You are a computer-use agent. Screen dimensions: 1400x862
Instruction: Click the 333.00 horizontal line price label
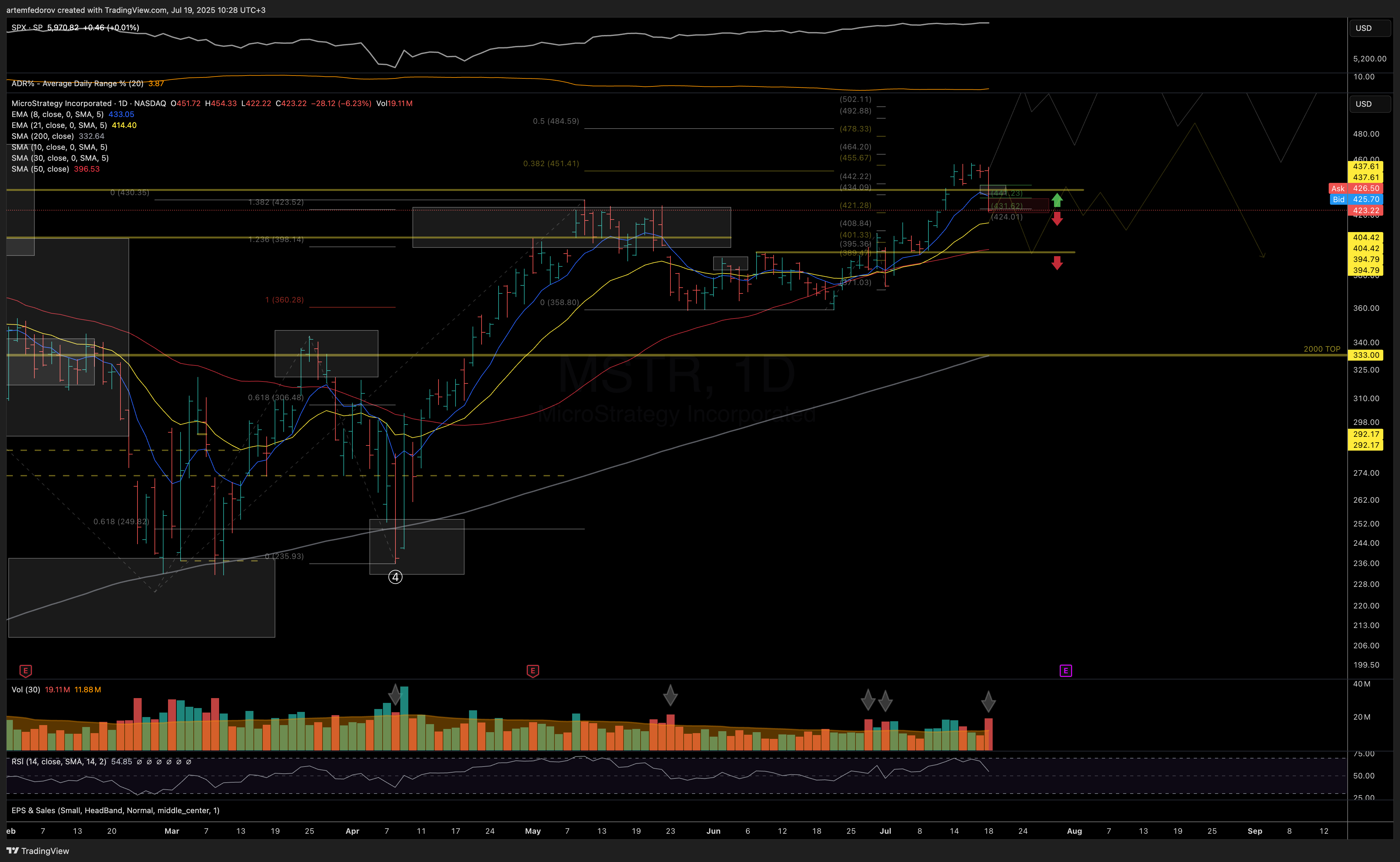[1365, 355]
